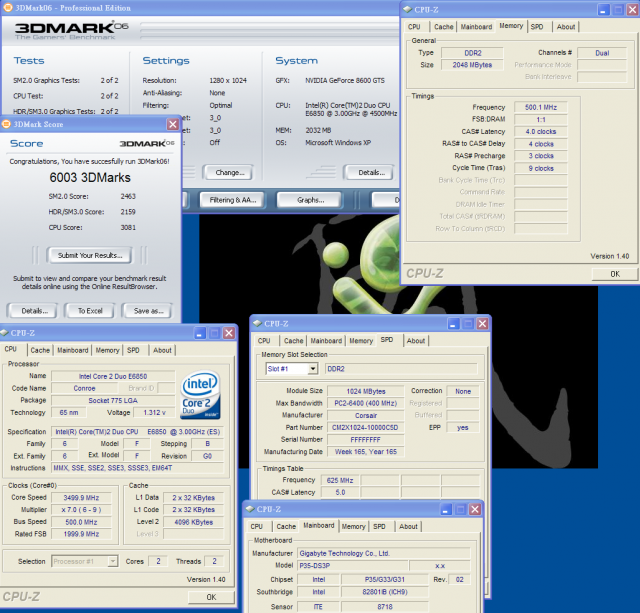Select CPU tab in CPU-Z Memory window
Screen dimensions: 640x613
[x=414, y=27]
